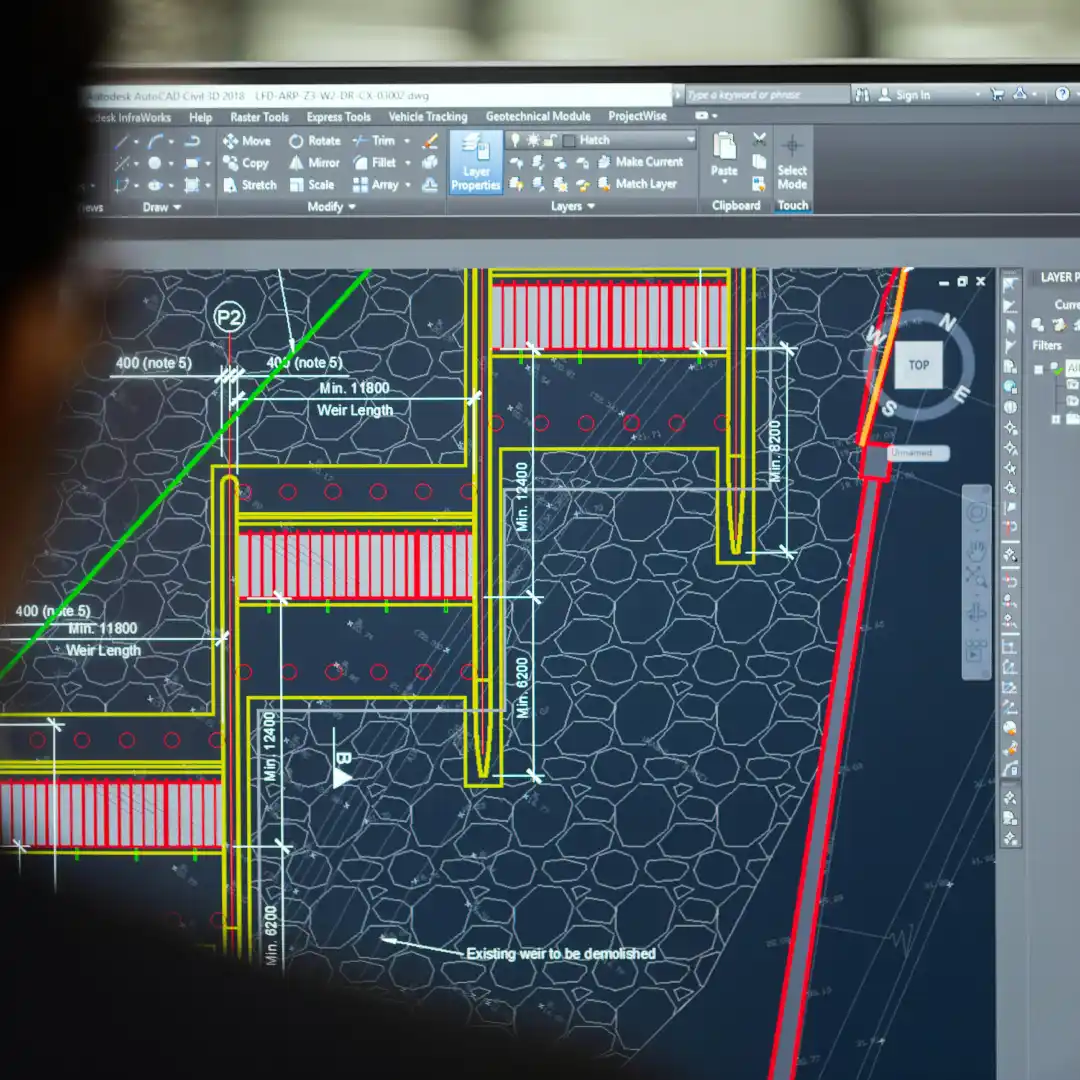1080x1080 pixels.
Task: Toggle the Hatch layer lightbulb on/off
Action: (x=515, y=140)
